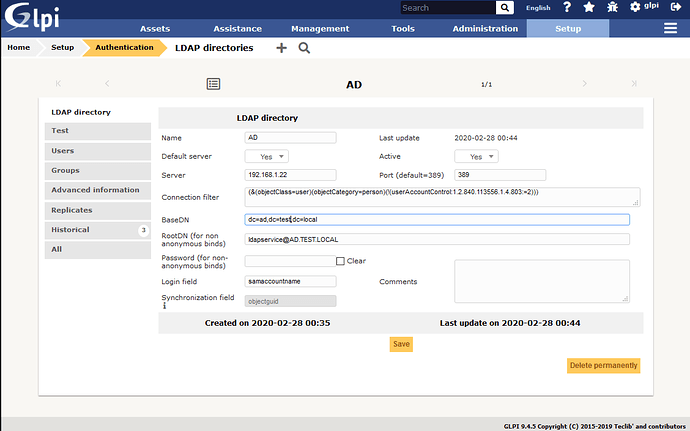Change language via English link
This screenshot has height=431, width=690.
click(538, 8)
